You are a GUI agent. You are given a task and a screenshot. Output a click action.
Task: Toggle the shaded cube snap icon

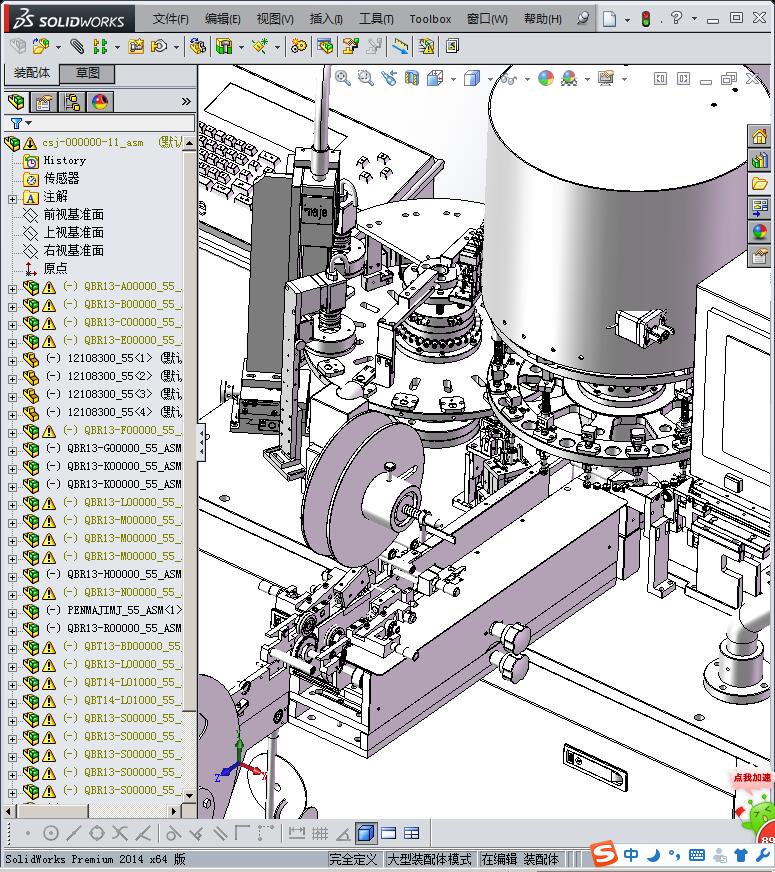coord(365,833)
